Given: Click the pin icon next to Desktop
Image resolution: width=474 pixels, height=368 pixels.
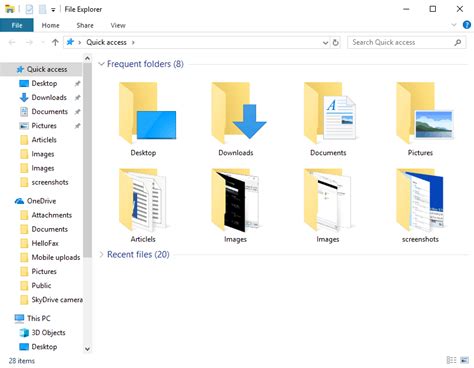Looking at the screenshot, I should (77, 83).
